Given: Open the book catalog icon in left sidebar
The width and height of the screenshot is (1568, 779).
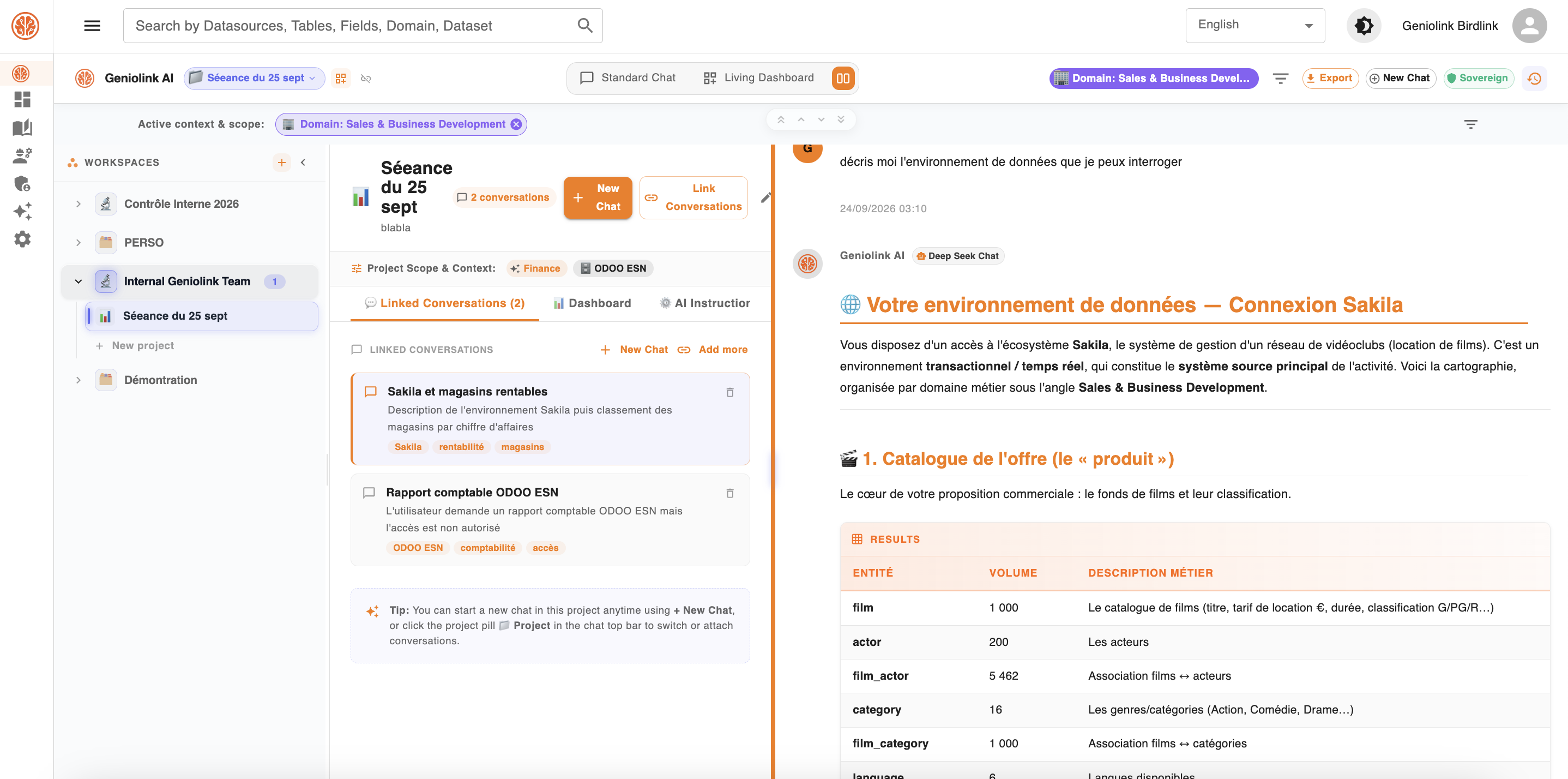Looking at the screenshot, I should point(22,127).
